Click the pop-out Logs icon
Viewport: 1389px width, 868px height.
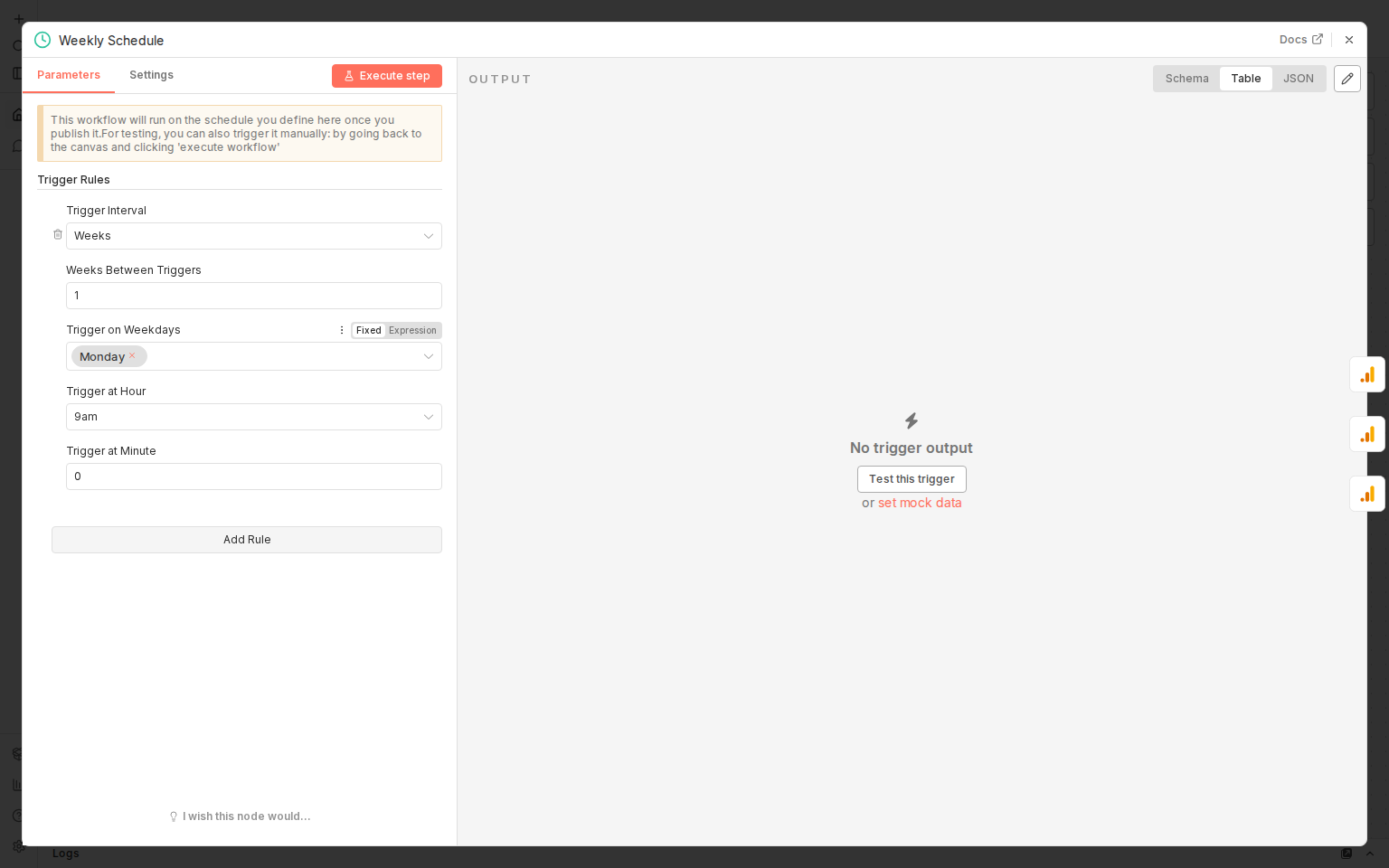coord(1346,853)
